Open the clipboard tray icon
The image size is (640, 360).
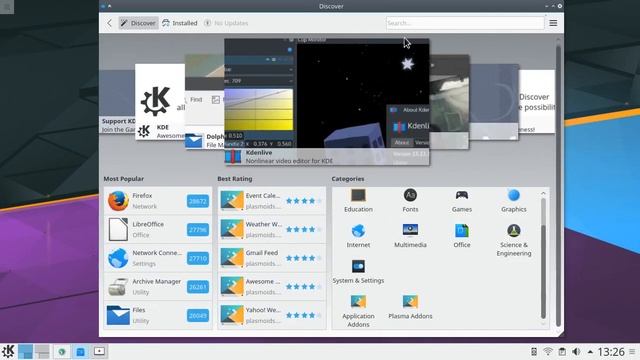point(562,351)
